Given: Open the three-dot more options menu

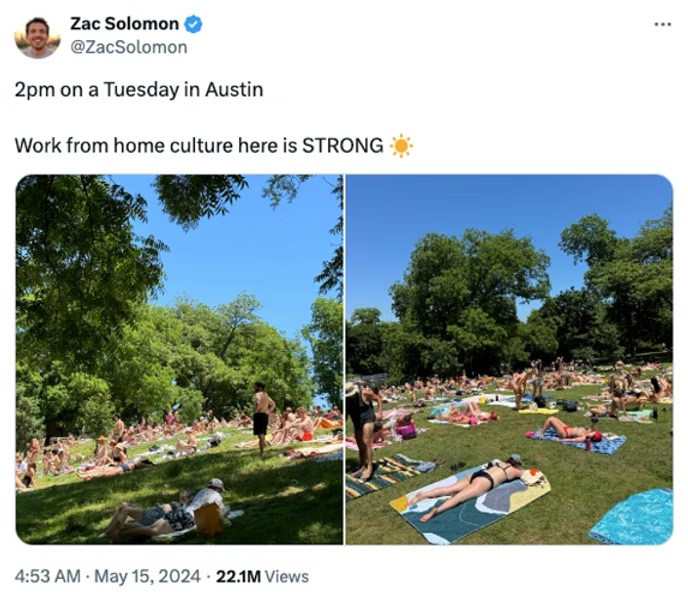Looking at the screenshot, I should pos(663,25).
